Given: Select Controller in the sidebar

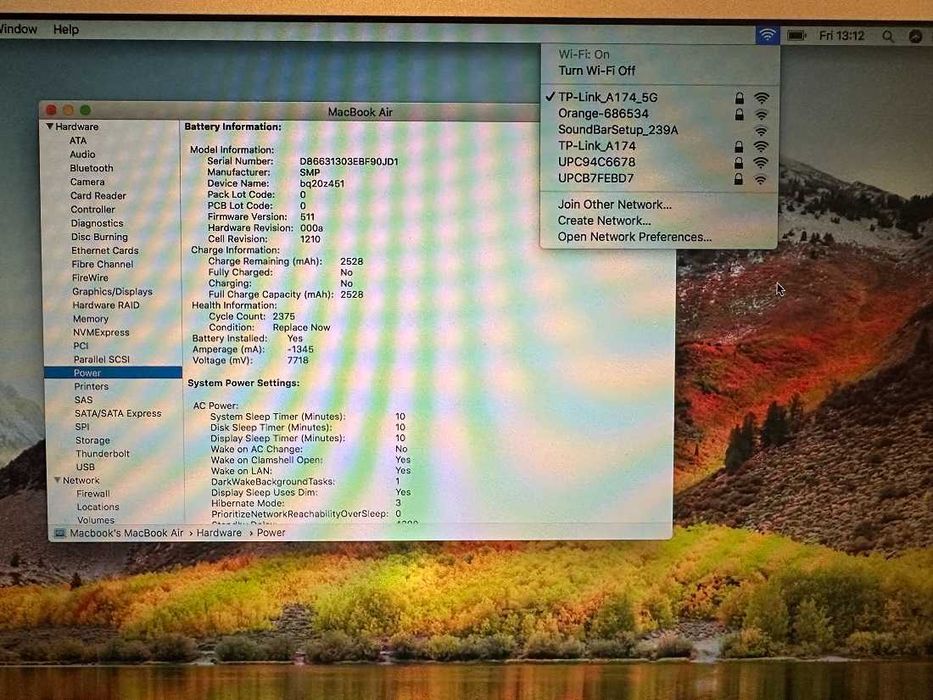Looking at the screenshot, I should point(93,209).
